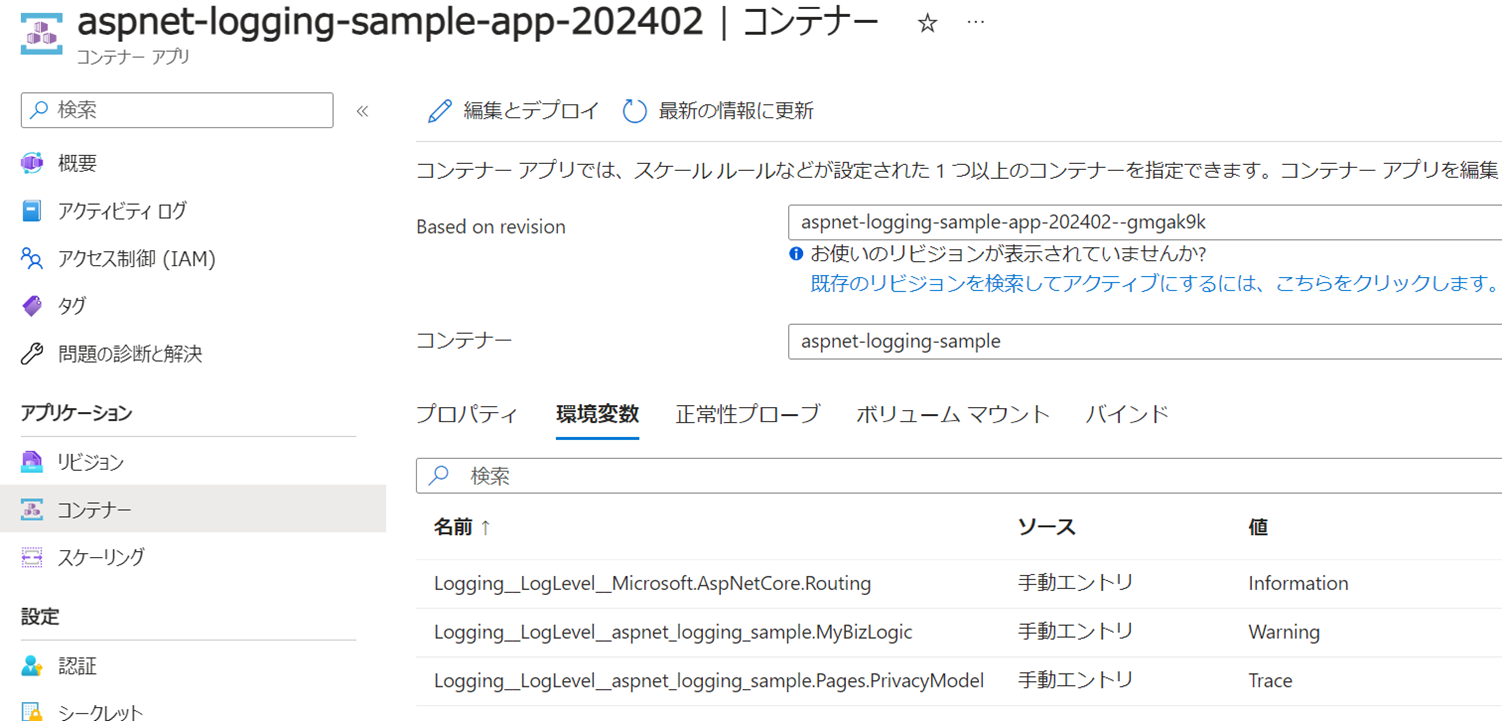Image resolution: width=1502 pixels, height=721 pixels.
Task: Click 手動エントリ in the MyBizLogic row
Action: tap(1075, 631)
